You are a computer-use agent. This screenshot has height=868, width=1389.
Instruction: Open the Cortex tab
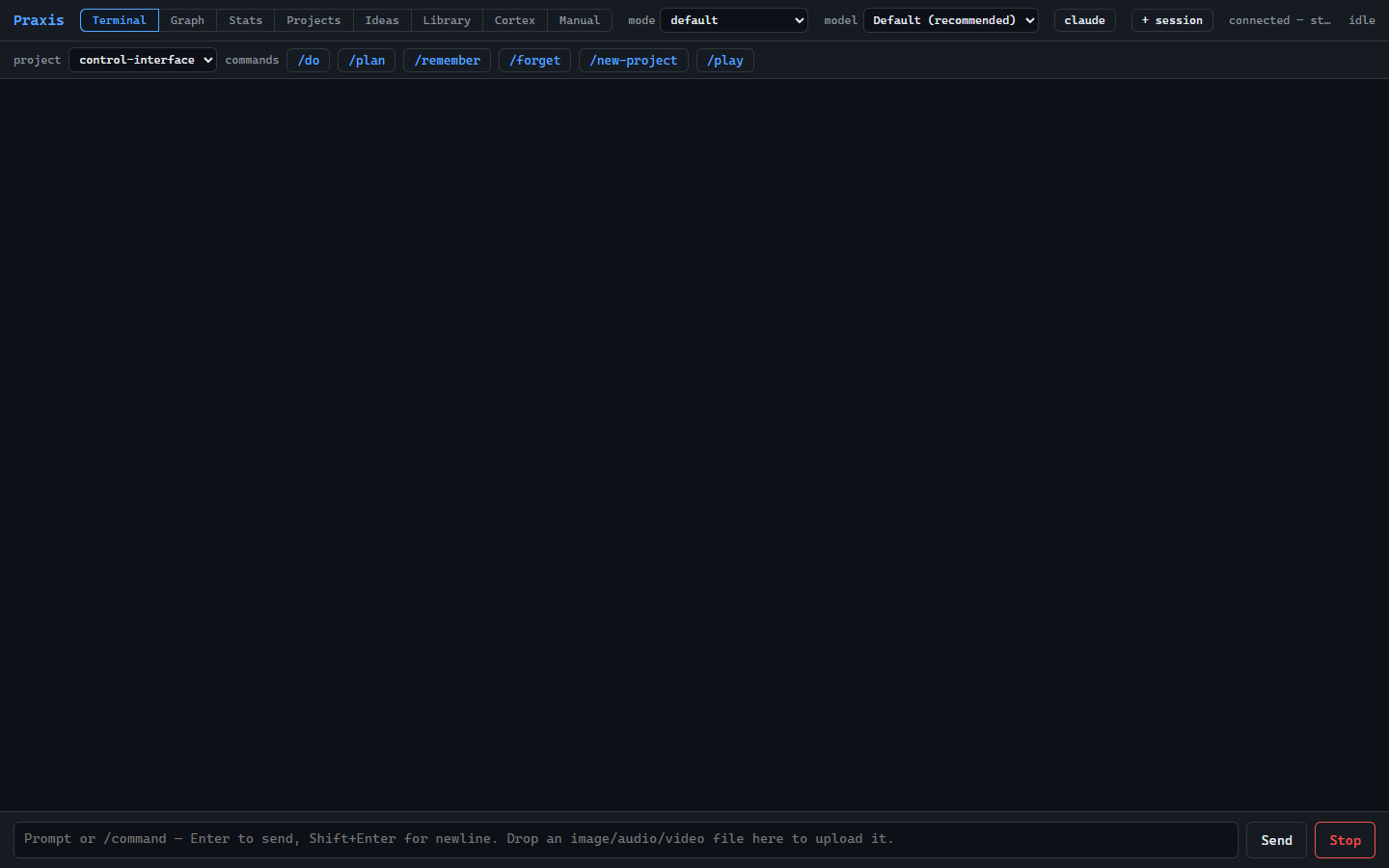(x=515, y=20)
